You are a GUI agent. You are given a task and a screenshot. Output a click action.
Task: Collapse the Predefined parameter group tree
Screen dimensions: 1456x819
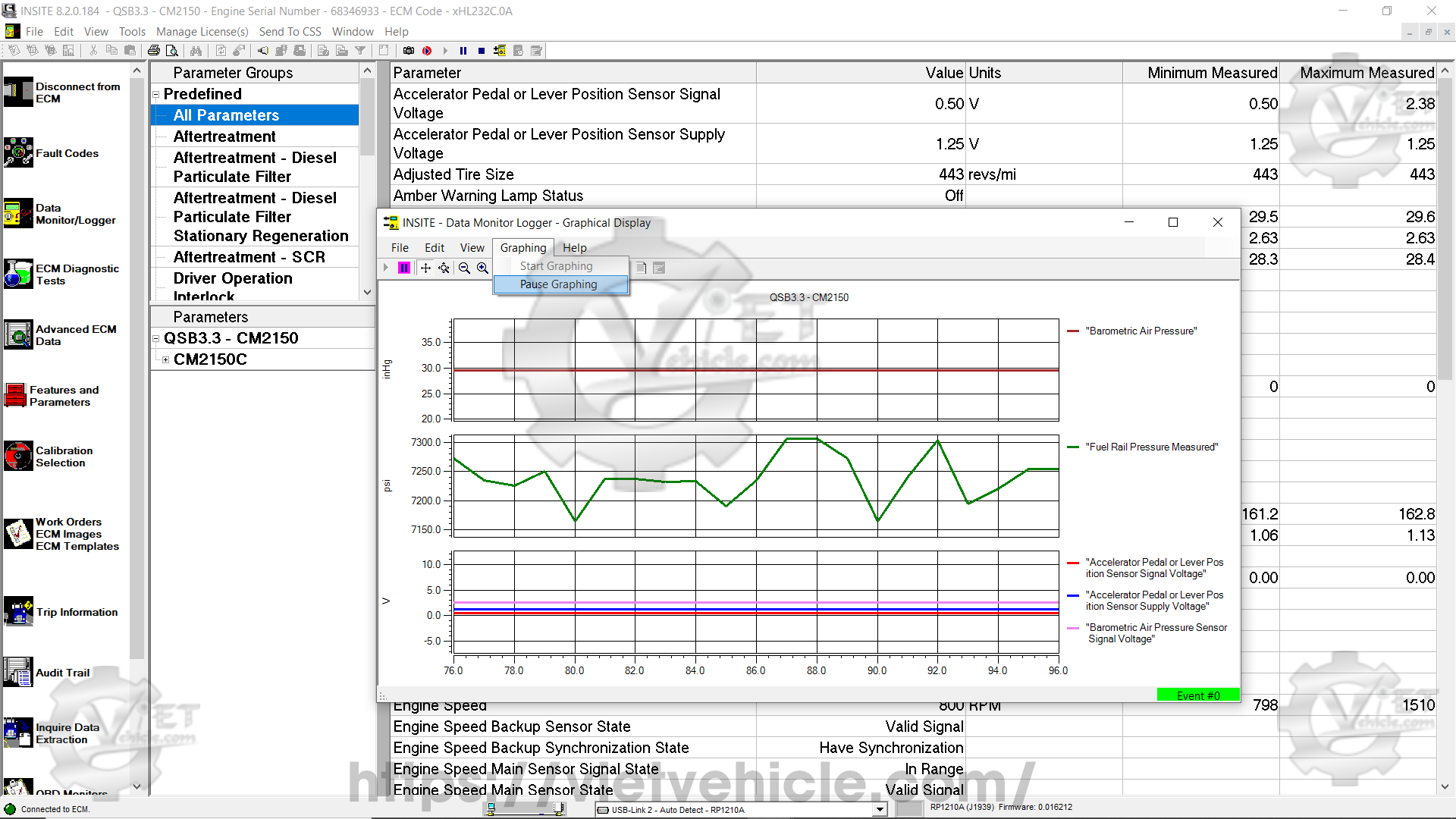[x=156, y=95]
